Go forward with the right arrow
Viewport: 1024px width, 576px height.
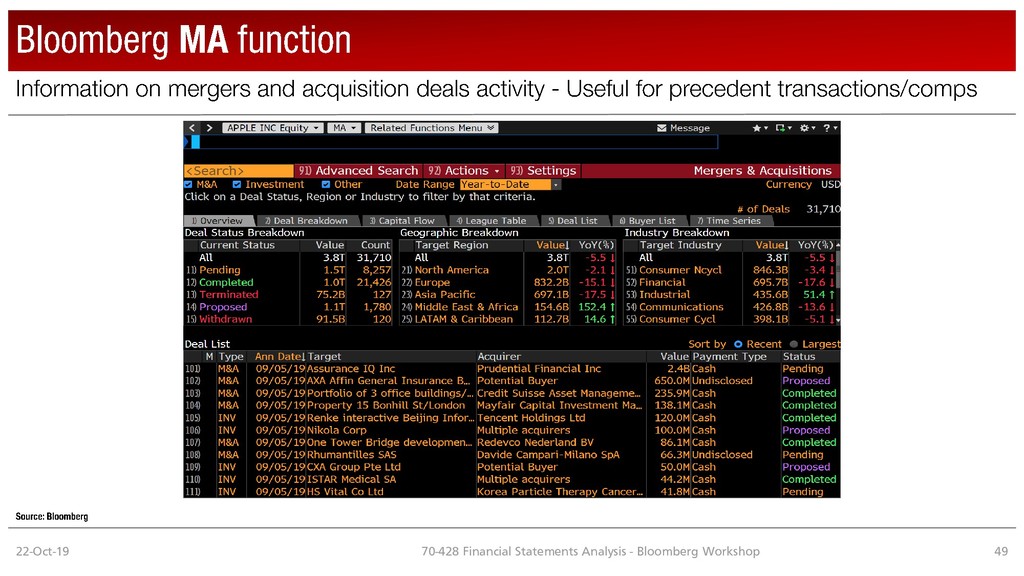point(209,128)
